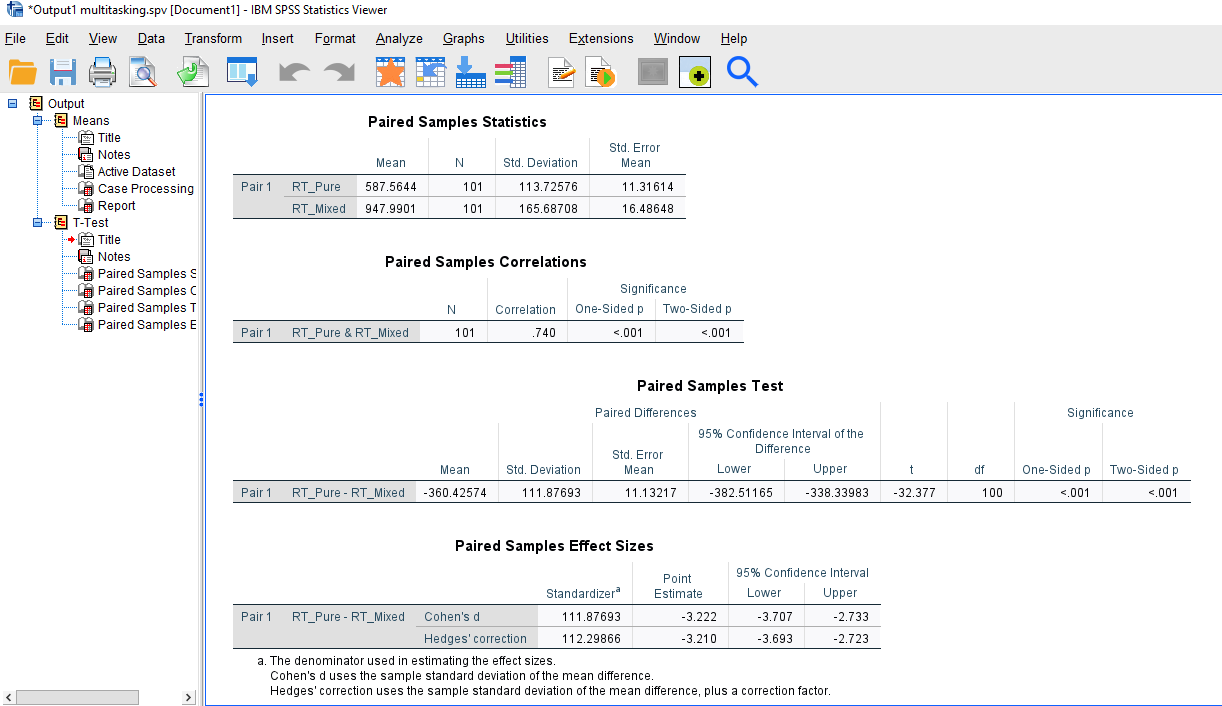Click the right arrow of outline scrollbar
This screenshot has width=1222, height=706.
tap(188, 697)
